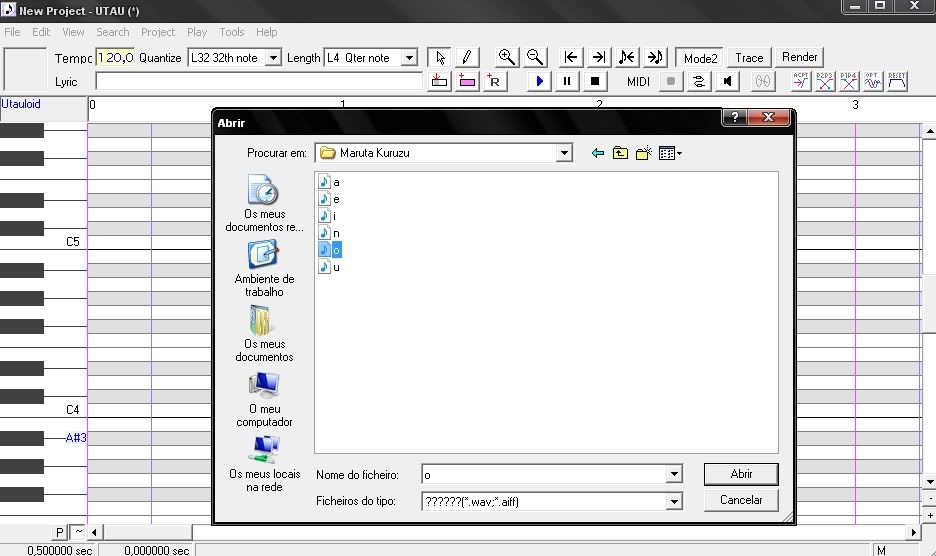Go to Os meus locais na rede

(264, 464)
